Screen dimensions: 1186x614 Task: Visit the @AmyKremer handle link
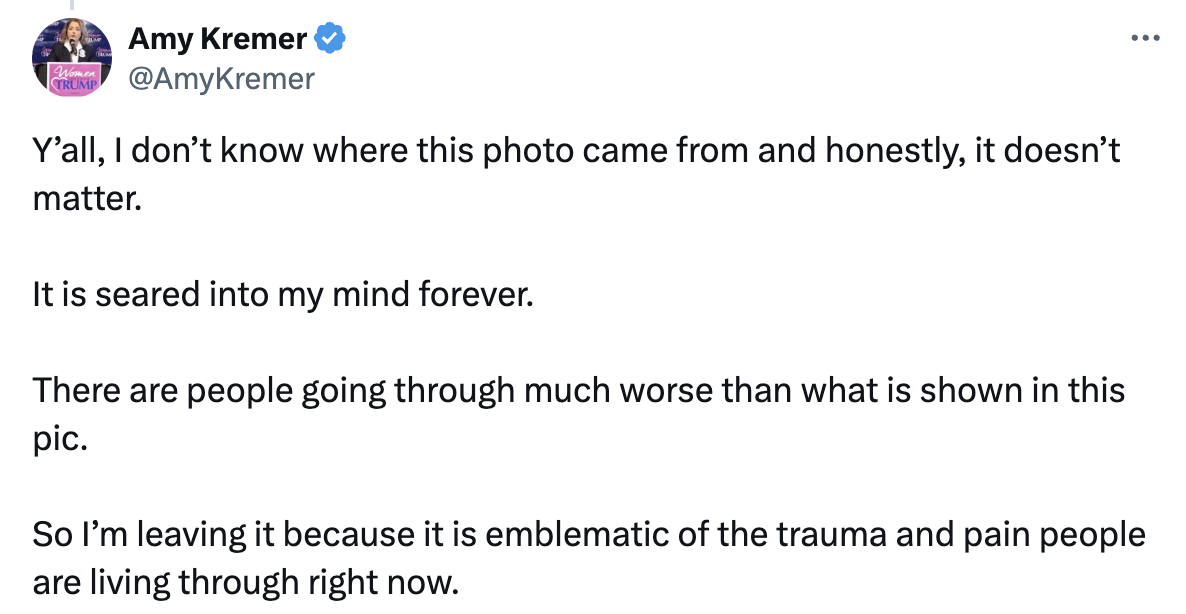pyautogui.click(x=221, y=79)
